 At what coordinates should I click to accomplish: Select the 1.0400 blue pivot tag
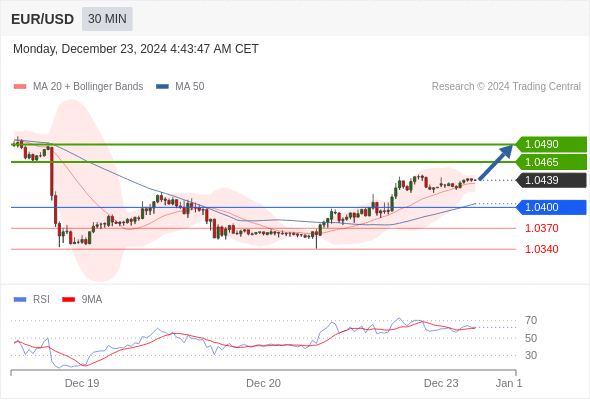551,207
